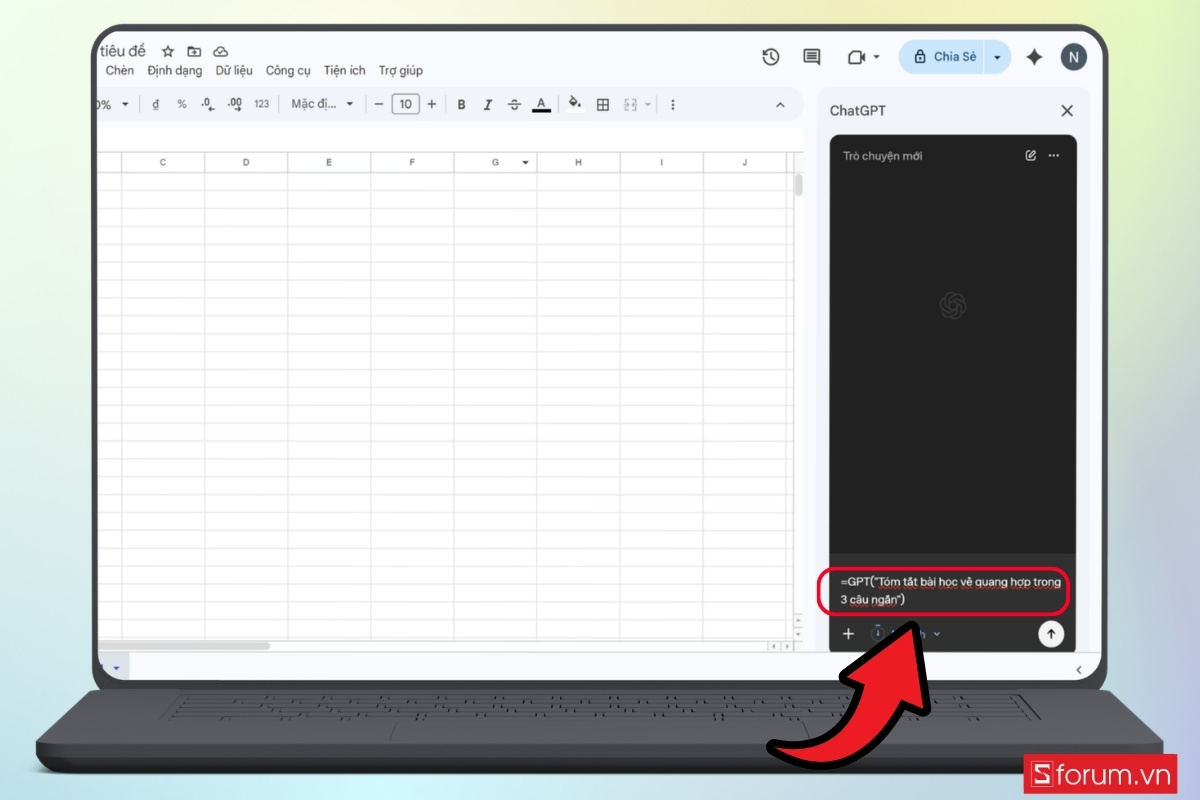The width and height of the screenshot is (1200, 800).
Task: Select column H header
Action: [578, 162]
